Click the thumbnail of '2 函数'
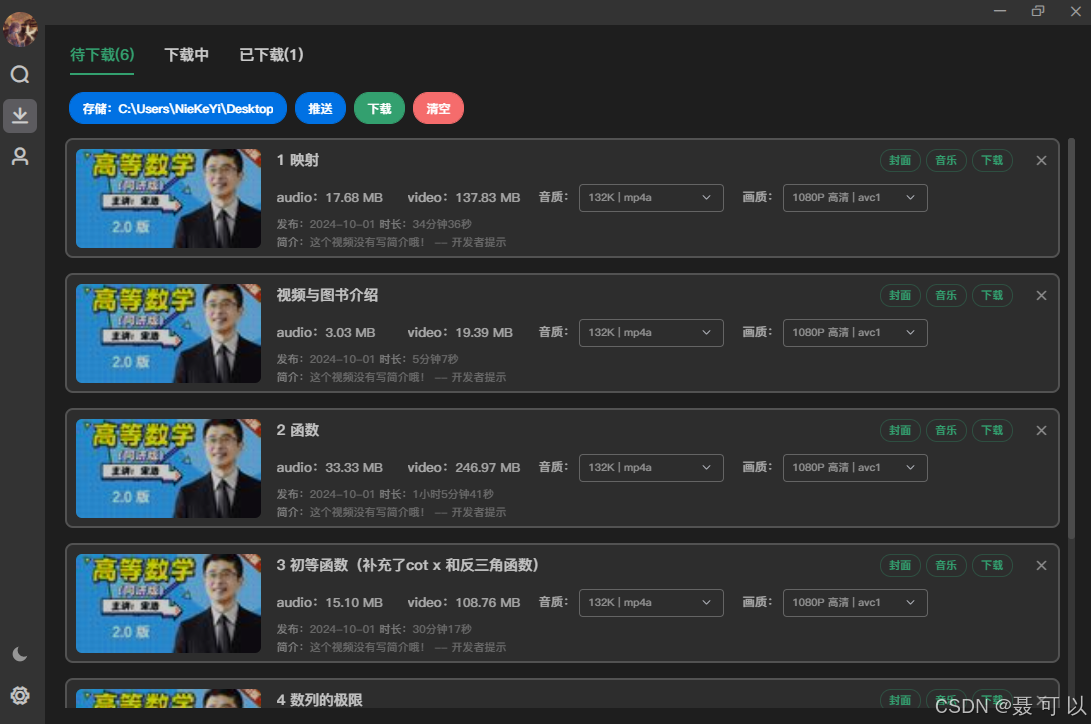The height and width of the screenshot is (724, 1091). pyautogui.click(x=168, y=468)
